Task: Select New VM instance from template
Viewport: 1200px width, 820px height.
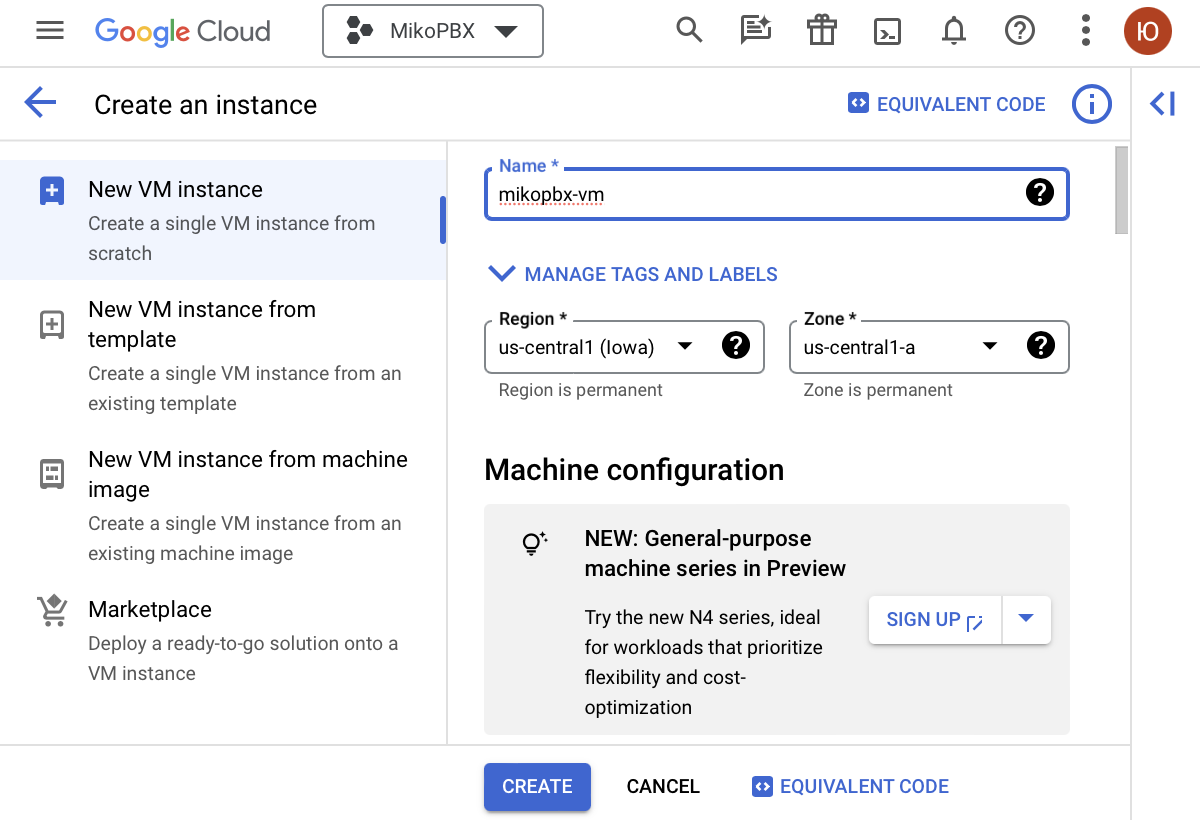Action: (202, 325)
